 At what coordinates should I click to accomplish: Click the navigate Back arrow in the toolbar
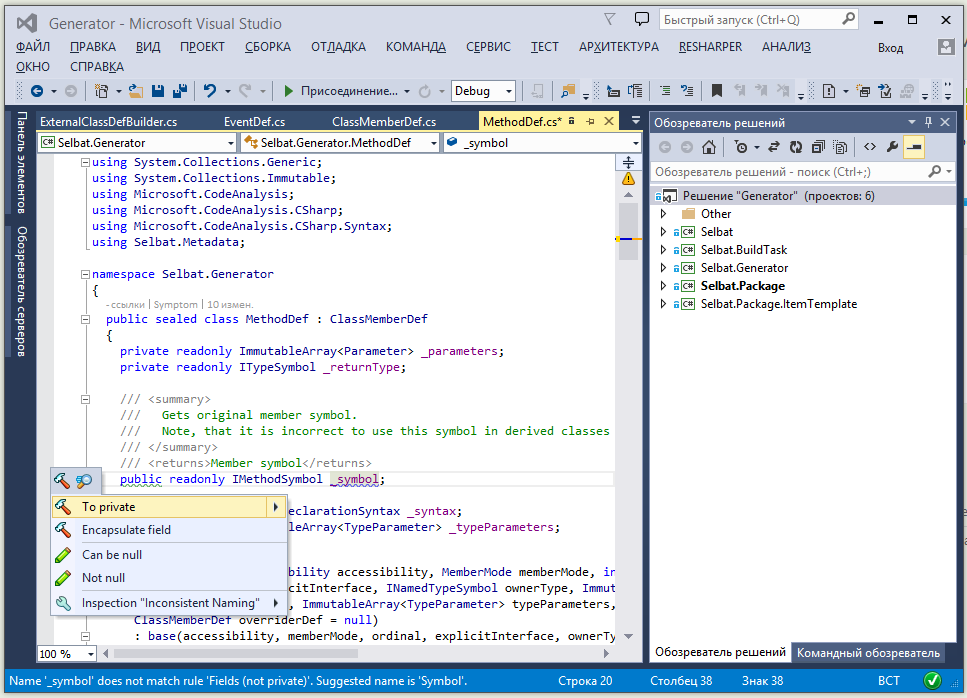[37, 91]
